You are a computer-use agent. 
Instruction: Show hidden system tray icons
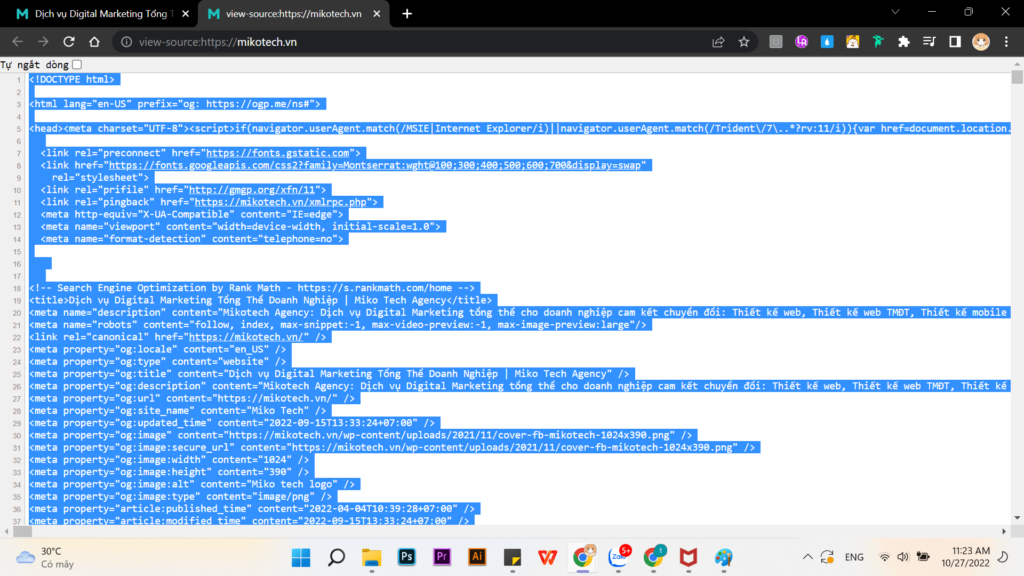(807, 557)
